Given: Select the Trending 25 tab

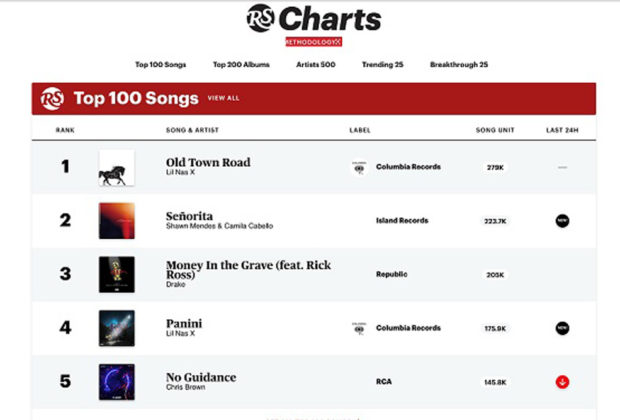Looking at the screenshot, I should [382, 65].
